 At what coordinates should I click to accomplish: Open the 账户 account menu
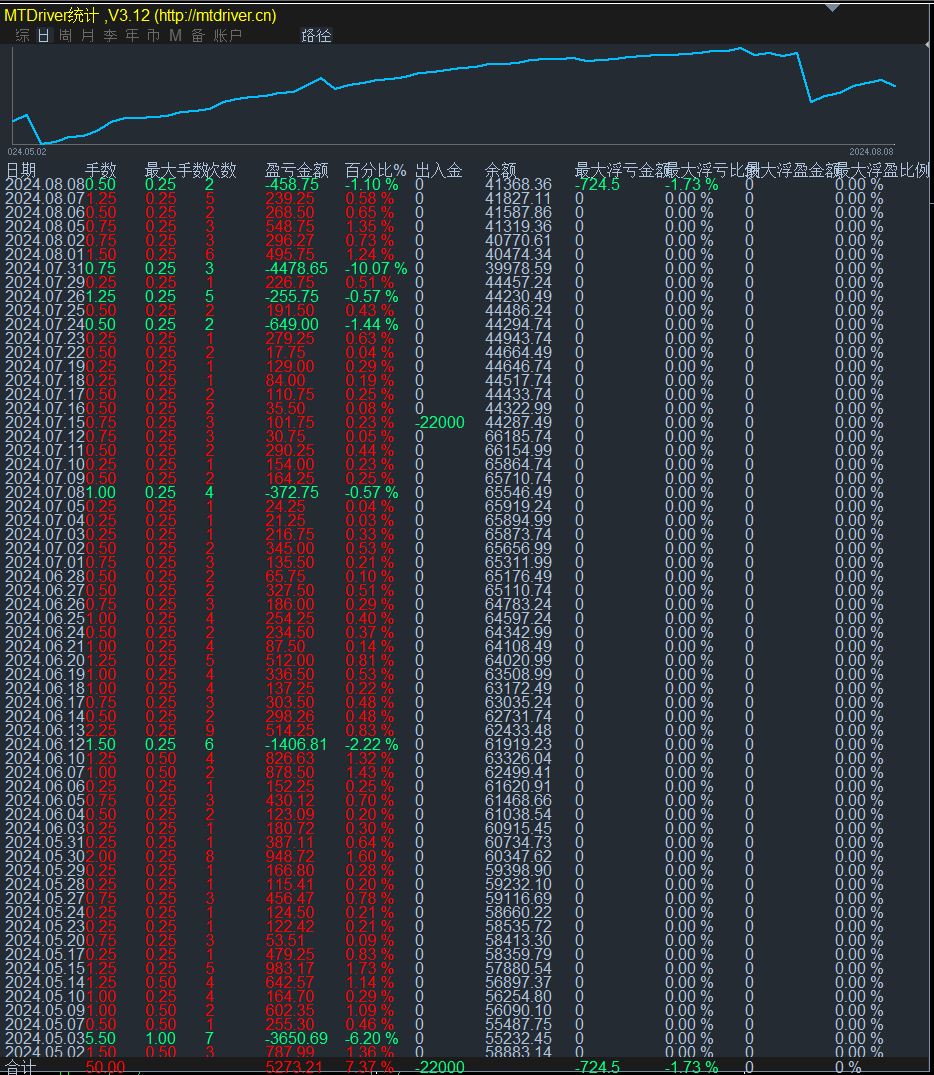(x=225, y=35)
